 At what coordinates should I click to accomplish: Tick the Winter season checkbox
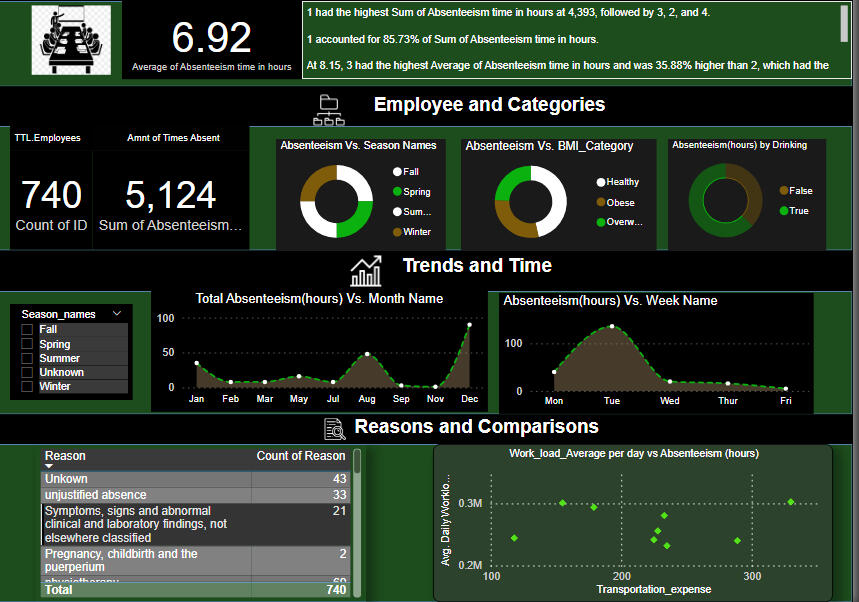click(x=27, y=386)
